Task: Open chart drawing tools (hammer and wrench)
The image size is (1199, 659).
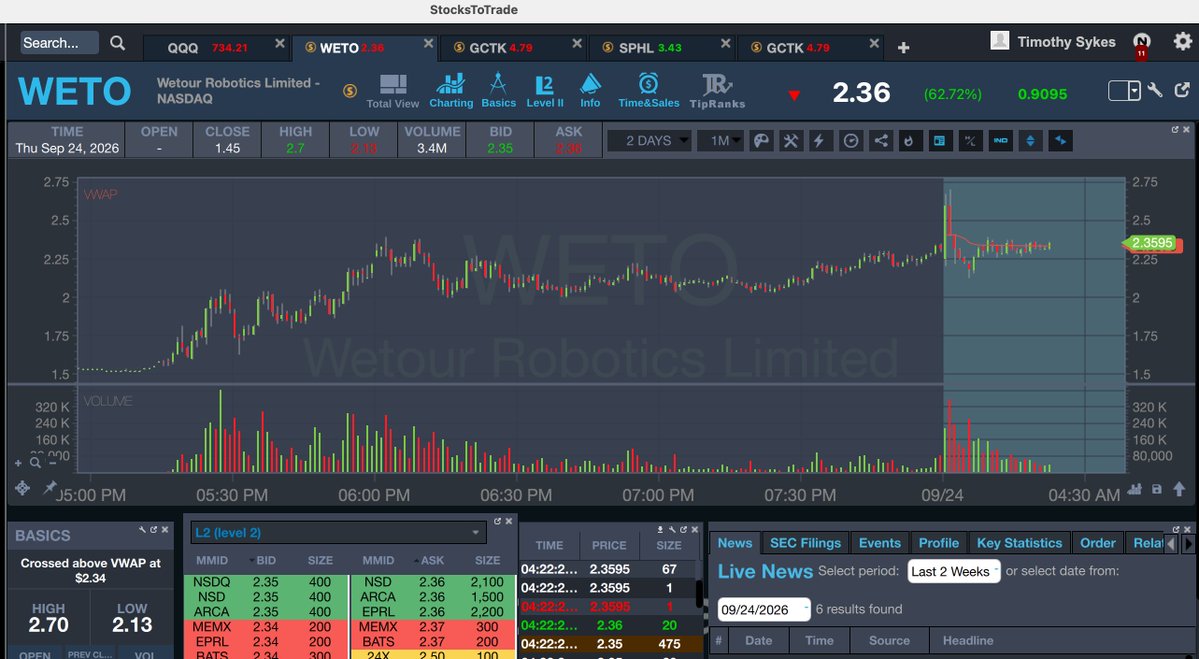Action: tap(791, 141)
